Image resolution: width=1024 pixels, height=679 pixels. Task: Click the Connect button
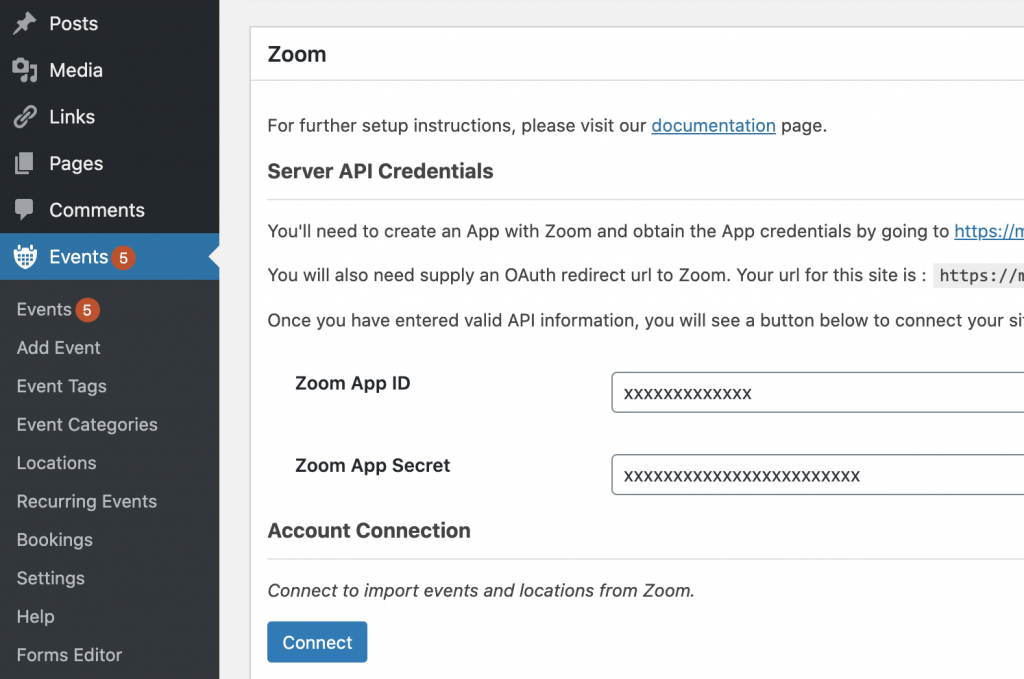coord(317,642)
